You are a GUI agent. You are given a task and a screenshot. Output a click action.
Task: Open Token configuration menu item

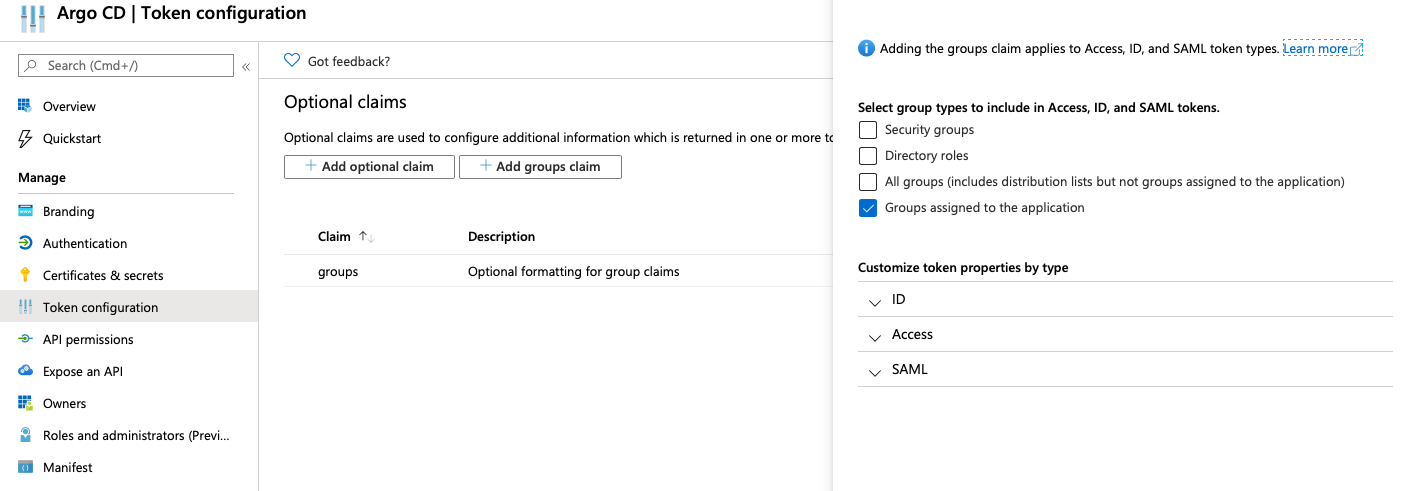[100, 307]
